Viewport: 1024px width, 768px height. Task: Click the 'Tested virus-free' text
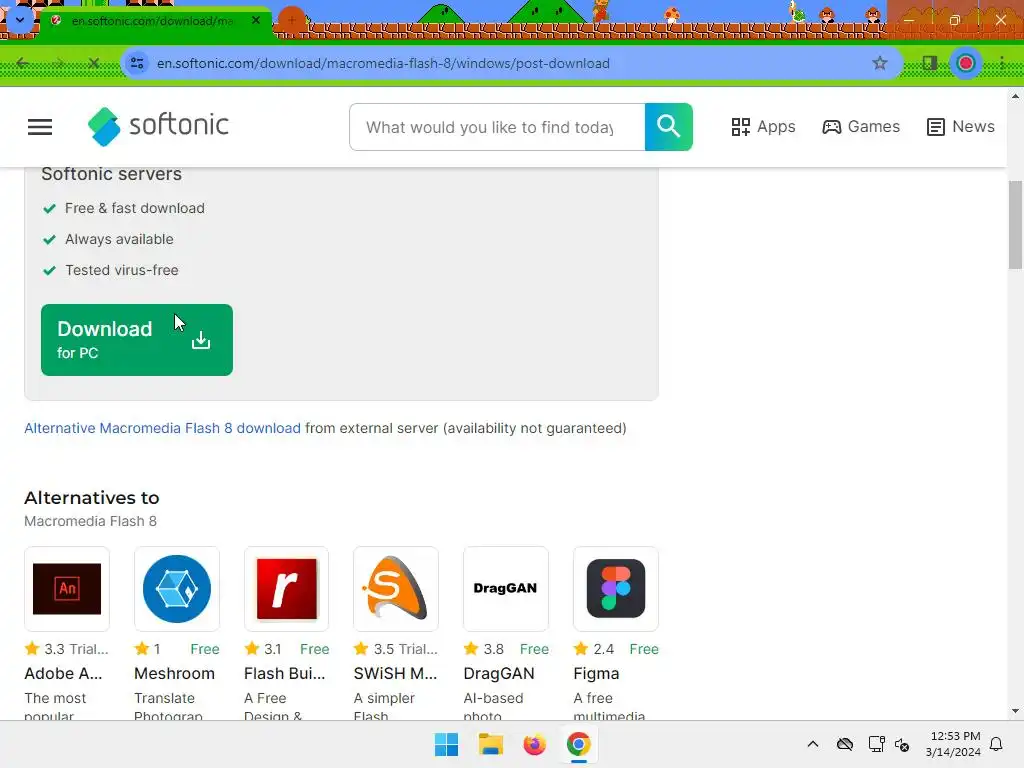[x=121, y=270]
